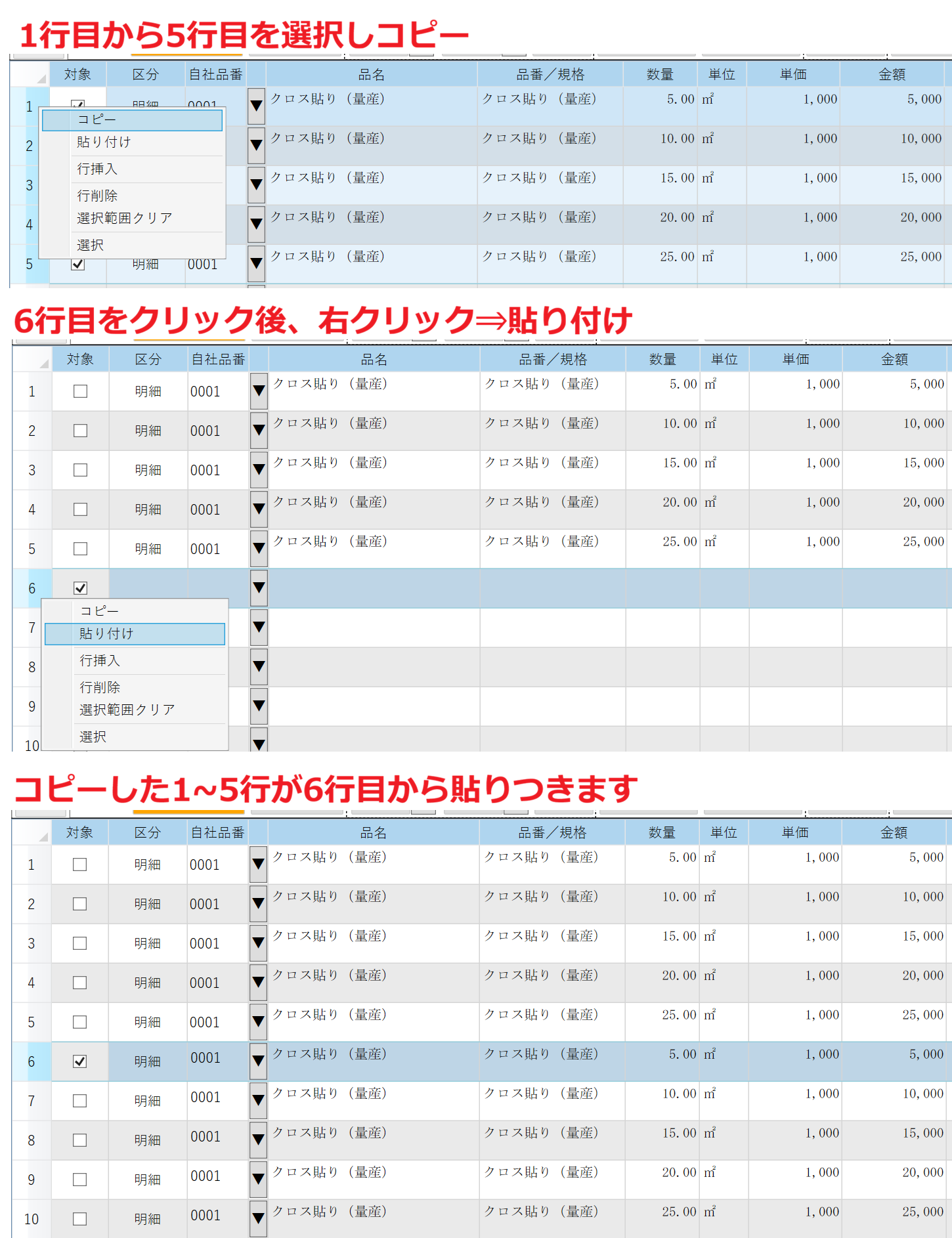Select the row 8 number header in the bottom grid
Viewport: 952px width, 1238px height.
pos(32,1140)
